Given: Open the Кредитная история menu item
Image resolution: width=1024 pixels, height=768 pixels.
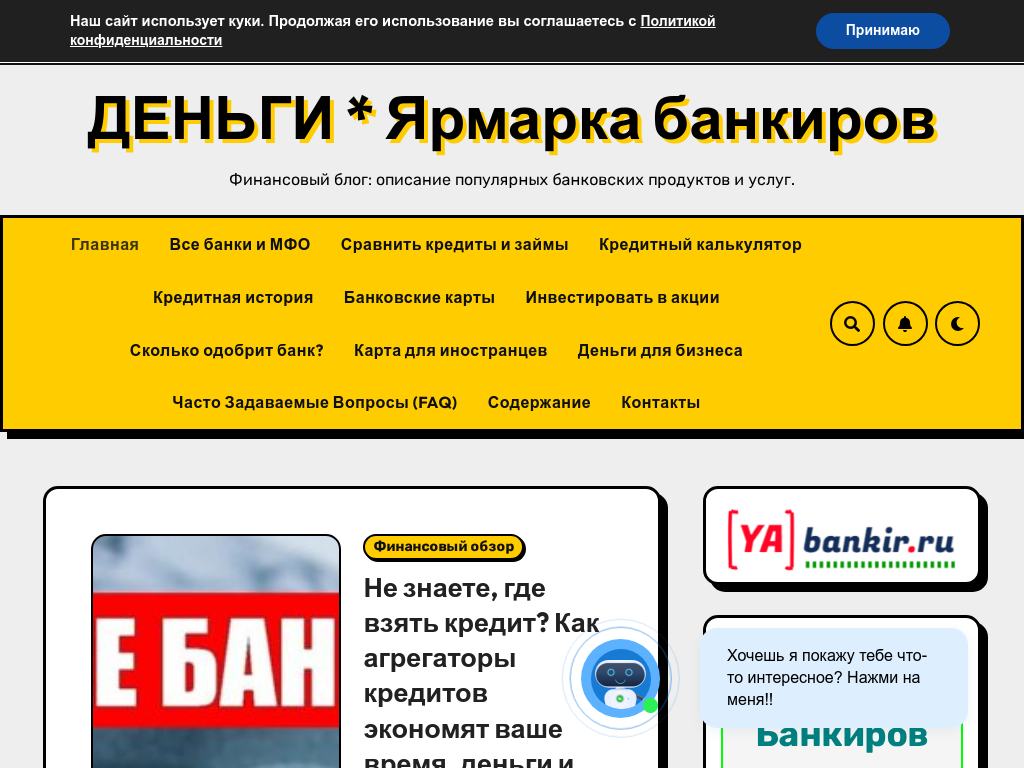Looking at the screenshot, I should coord(233,298).
